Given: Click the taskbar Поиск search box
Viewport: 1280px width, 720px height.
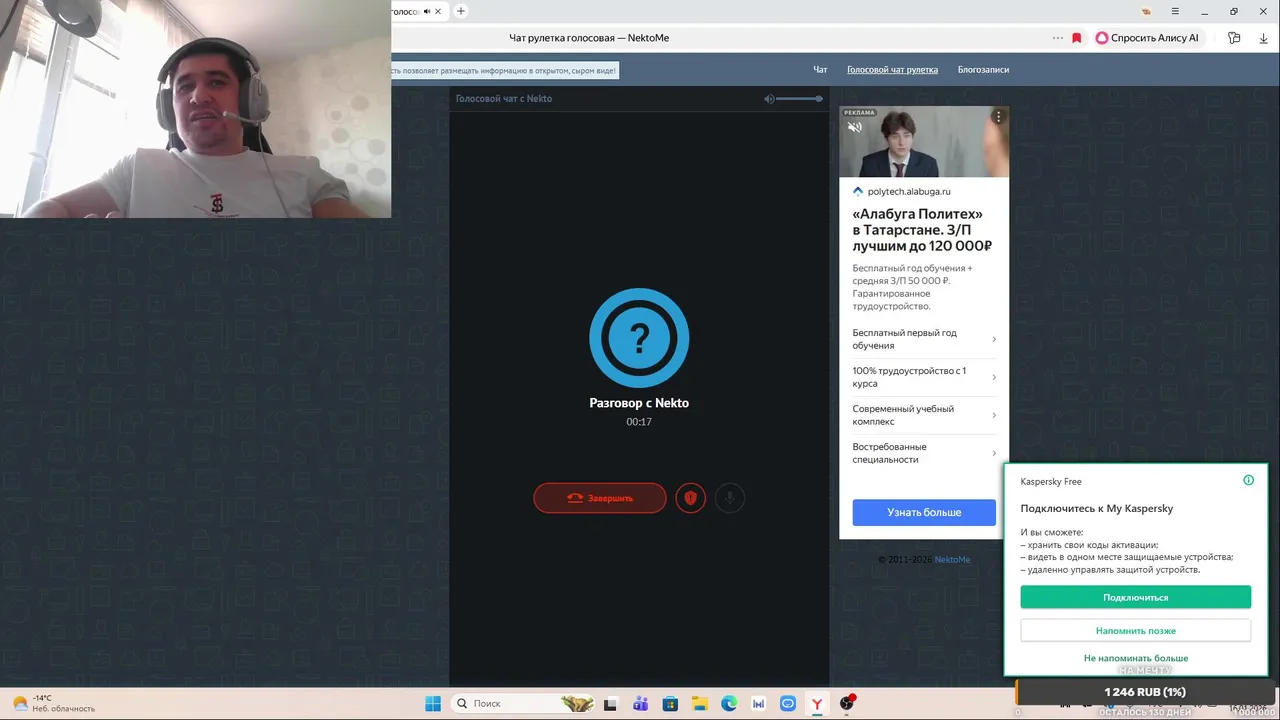Looking at the screenshot, I should click(523, 704).
